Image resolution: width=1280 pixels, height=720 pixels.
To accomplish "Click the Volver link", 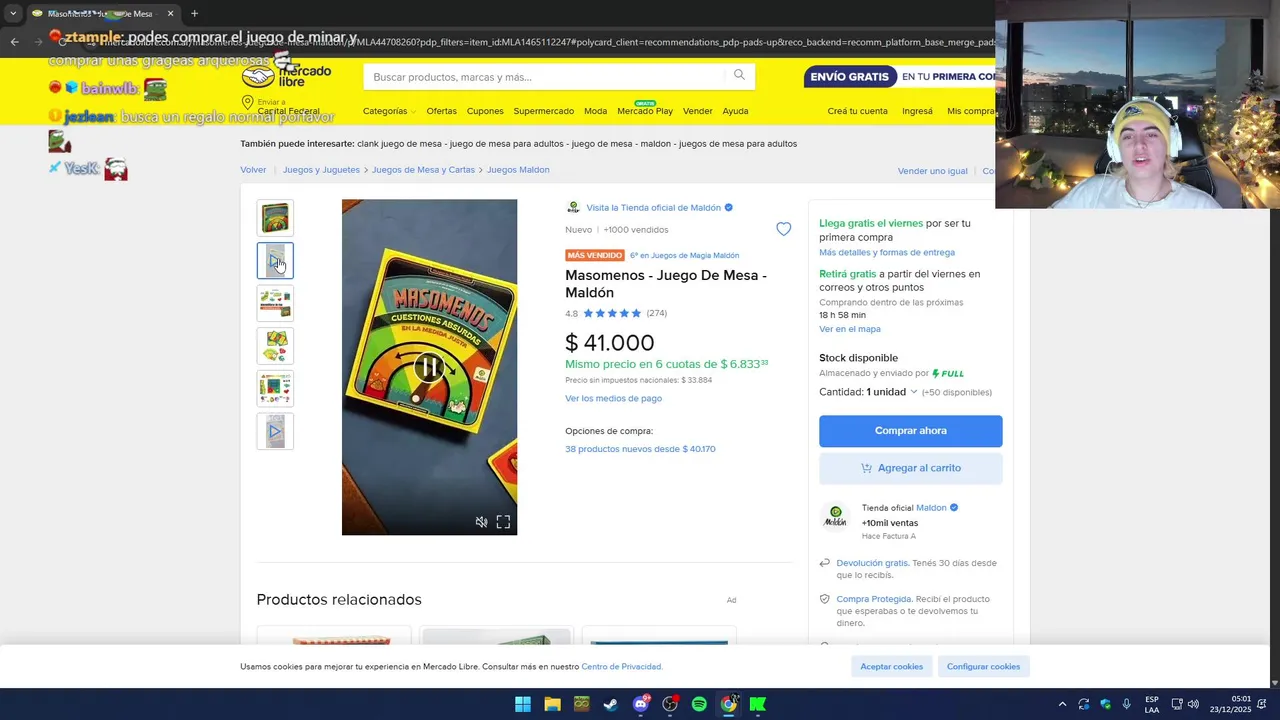I will [253, 170].
